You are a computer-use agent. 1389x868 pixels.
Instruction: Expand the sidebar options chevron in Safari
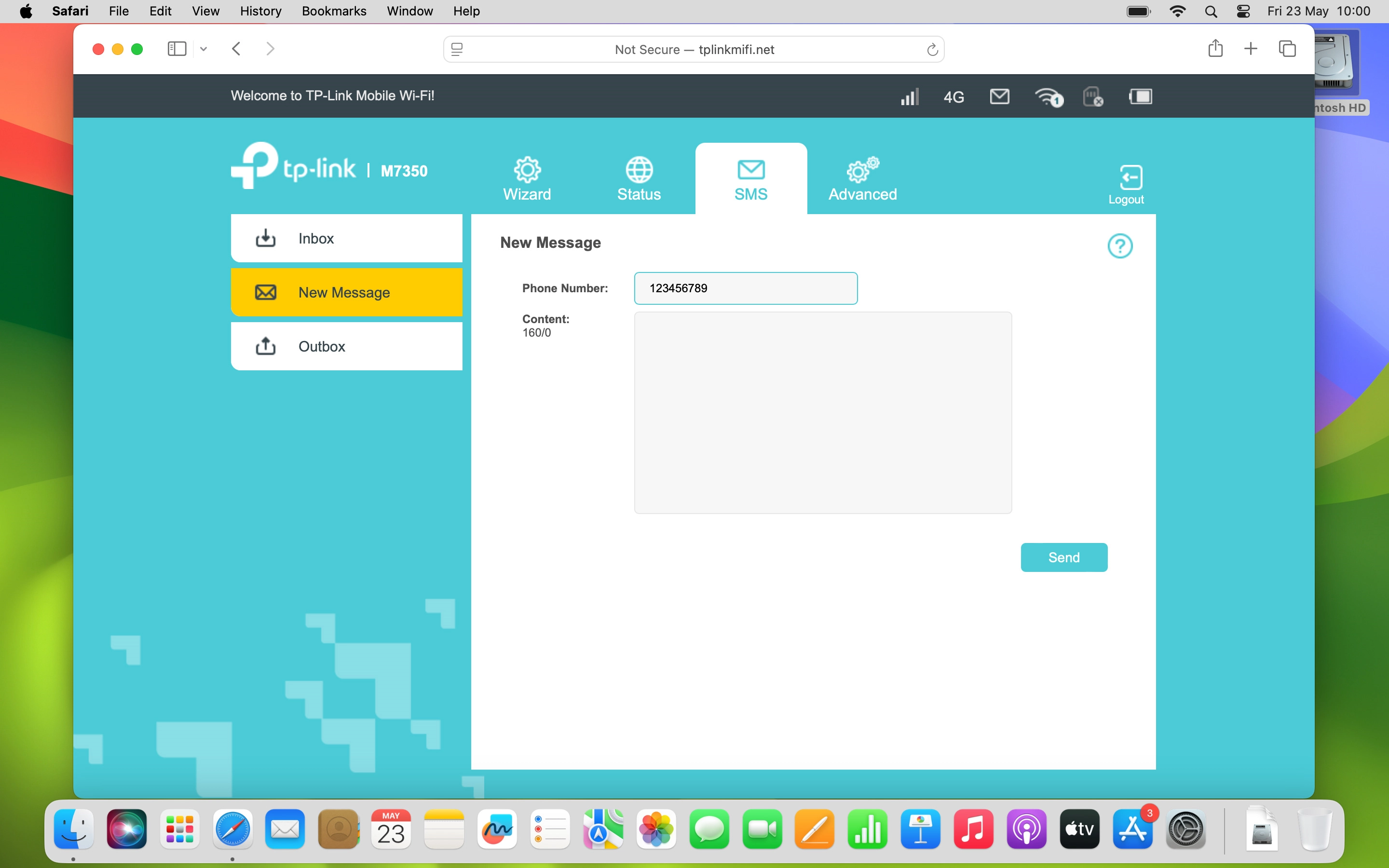(x=203, y=49)
